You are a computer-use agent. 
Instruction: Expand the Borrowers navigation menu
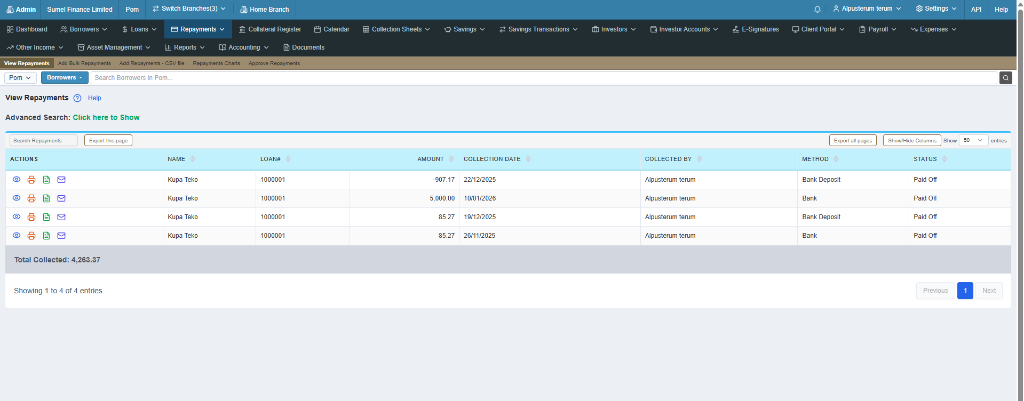click(84, 29)
